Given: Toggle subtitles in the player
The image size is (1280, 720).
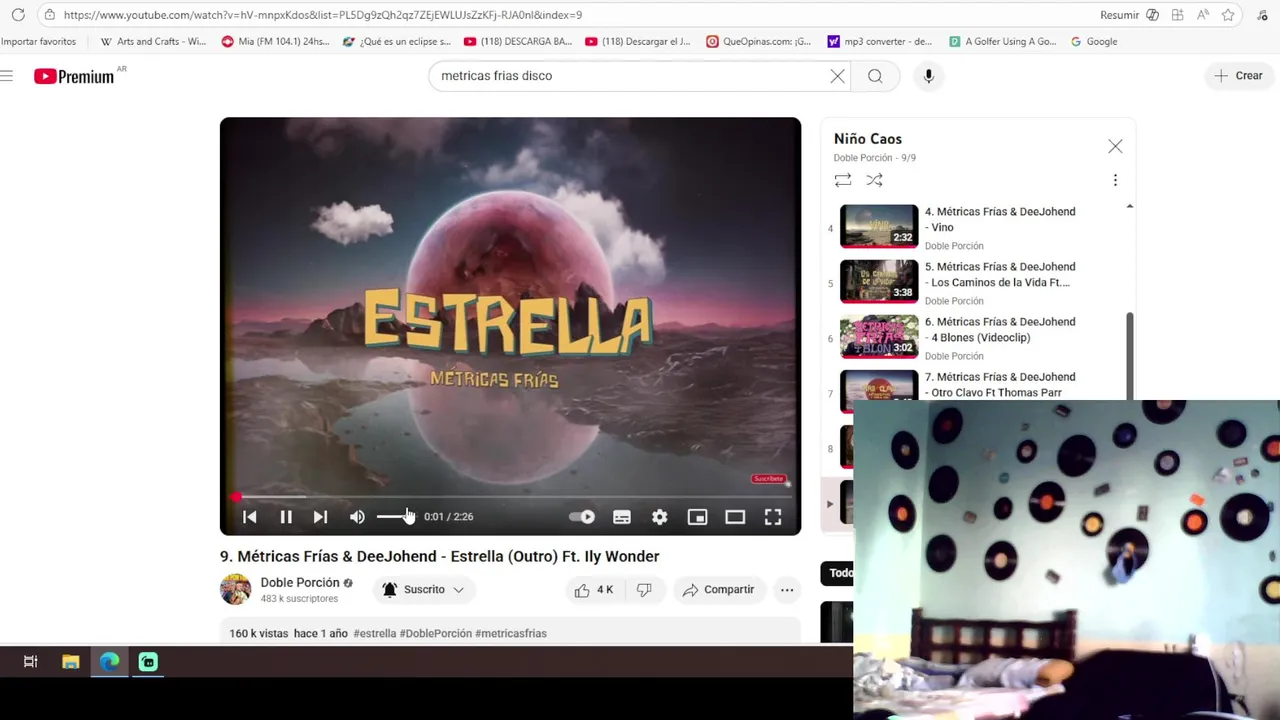Looking at the screenshot, I should pos(622,517).
